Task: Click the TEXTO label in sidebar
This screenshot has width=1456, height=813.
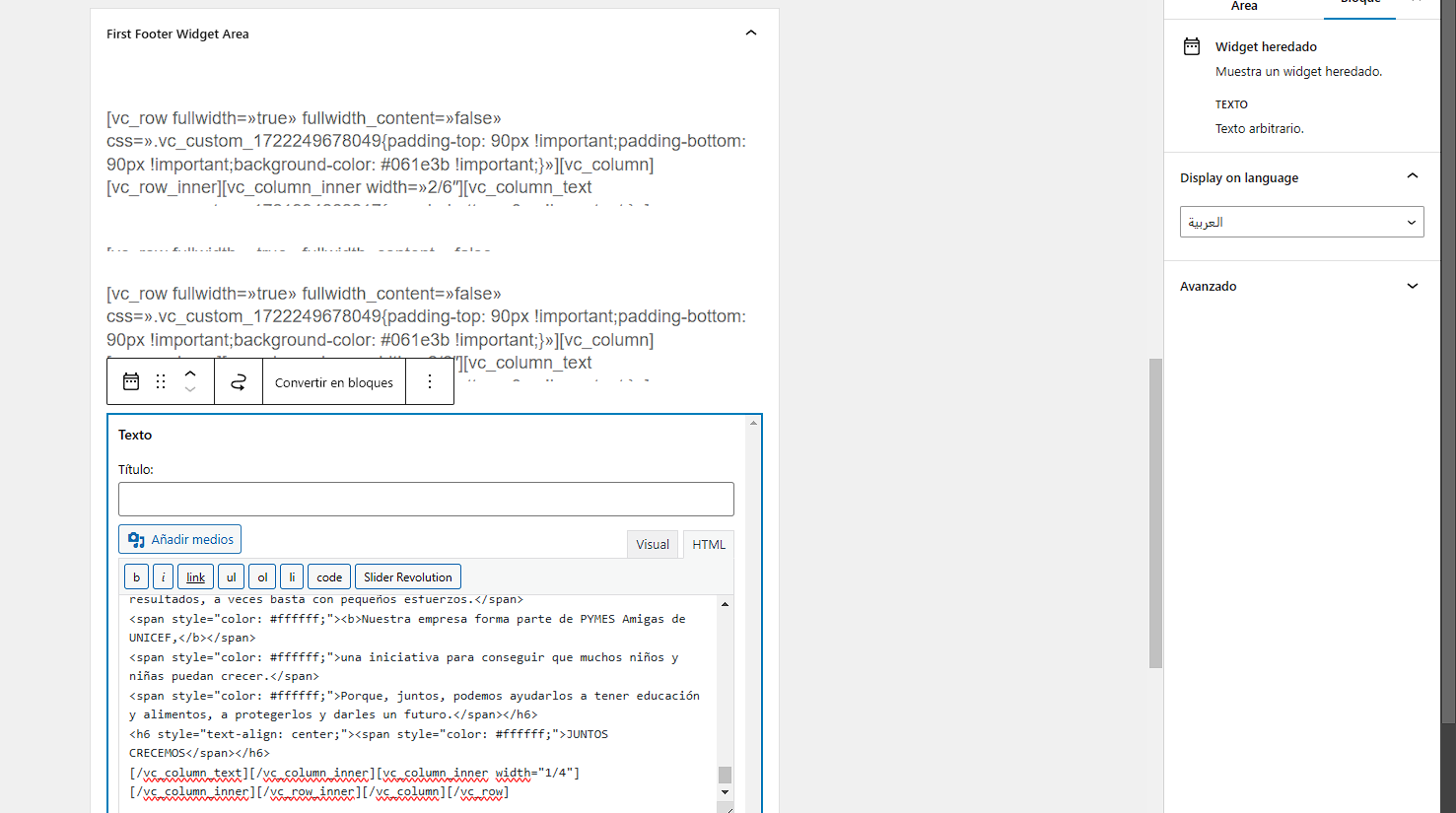Action: (1231, 104)
